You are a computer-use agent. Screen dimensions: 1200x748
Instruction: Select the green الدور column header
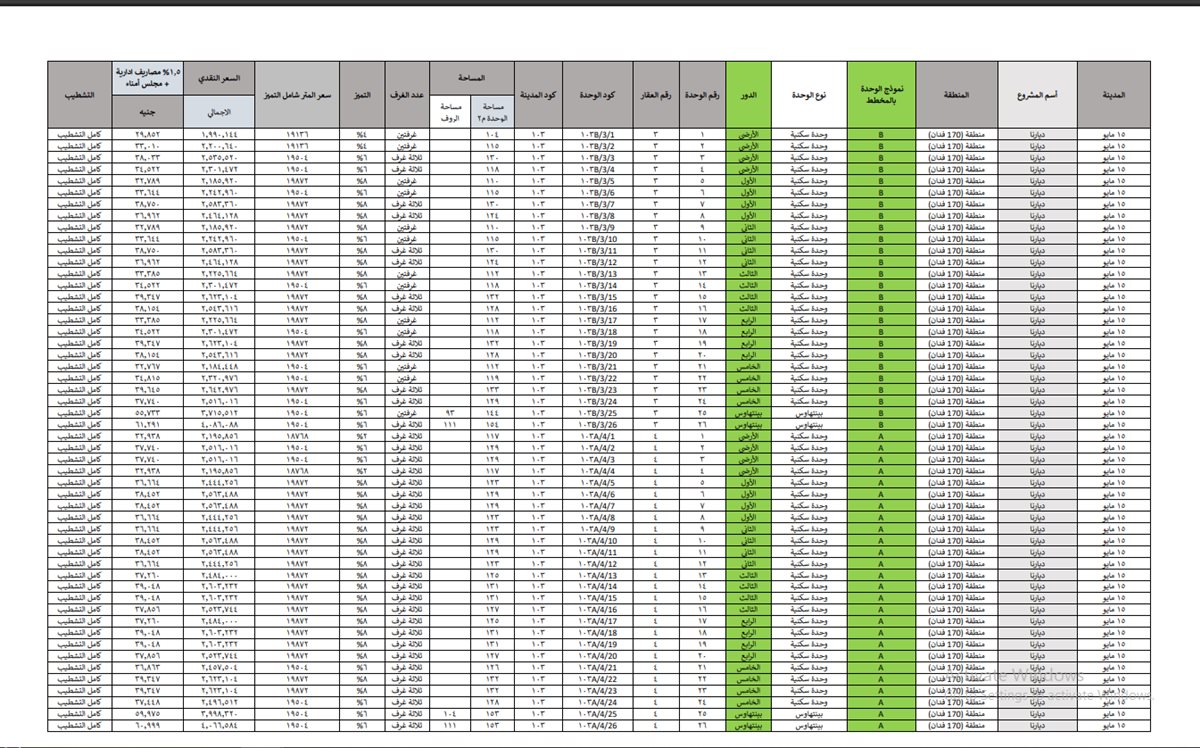pos(748,94)
